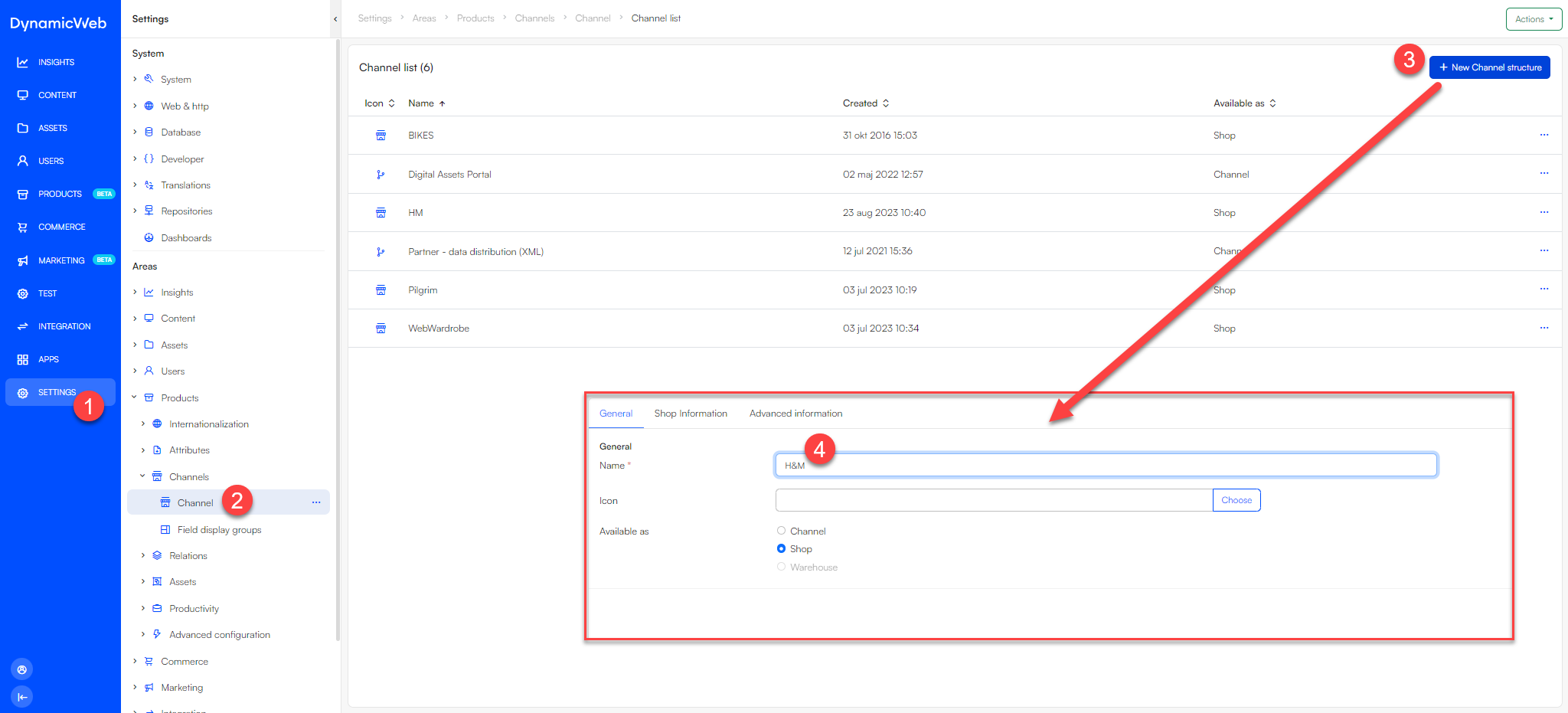Click the WebWardrobe shop icon
The width and height of the screenshot is (1568, 713).
pos(381,329)
